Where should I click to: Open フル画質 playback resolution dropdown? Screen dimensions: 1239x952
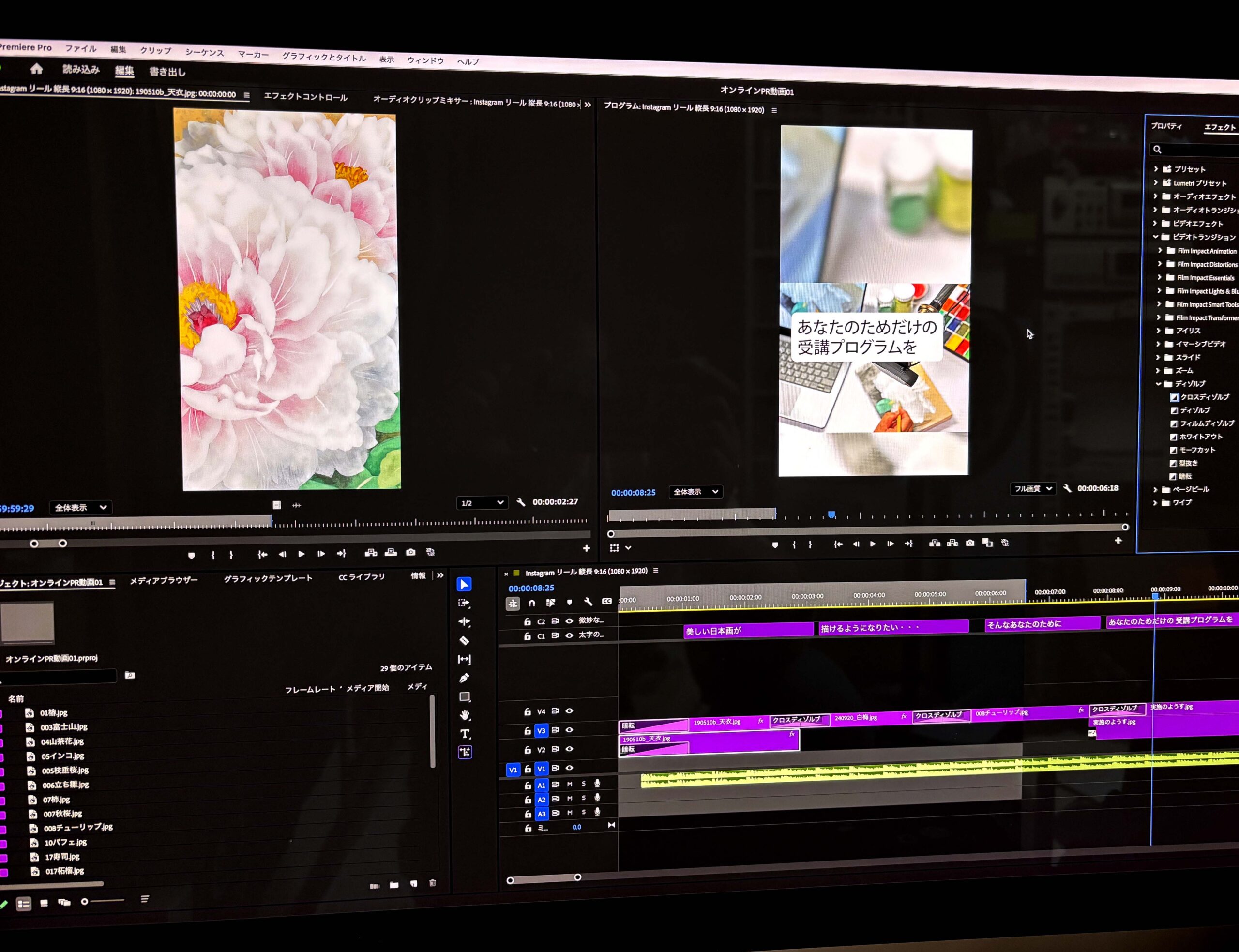(x=1032, y=488)
